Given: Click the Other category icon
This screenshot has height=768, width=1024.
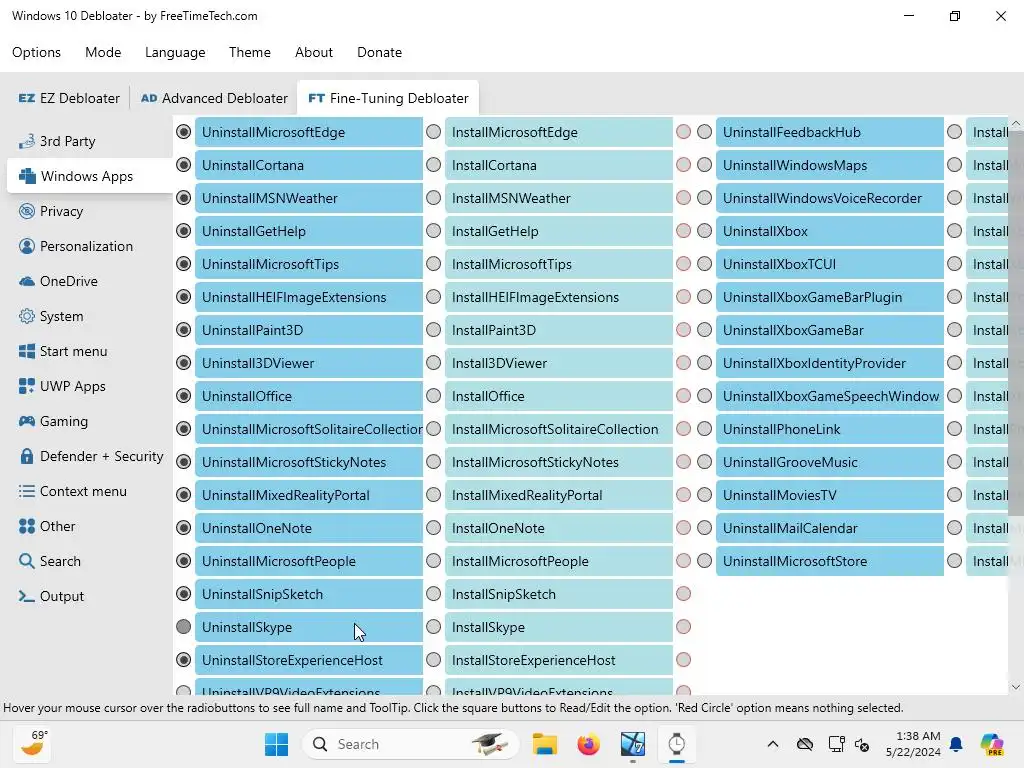Looking at the screenshot, I should [x=27, y=526].
